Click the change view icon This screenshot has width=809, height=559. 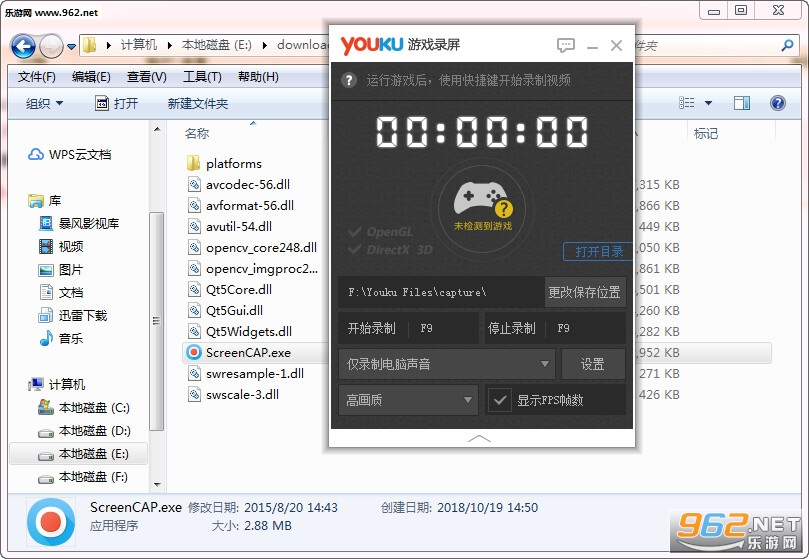coord(686,103)
